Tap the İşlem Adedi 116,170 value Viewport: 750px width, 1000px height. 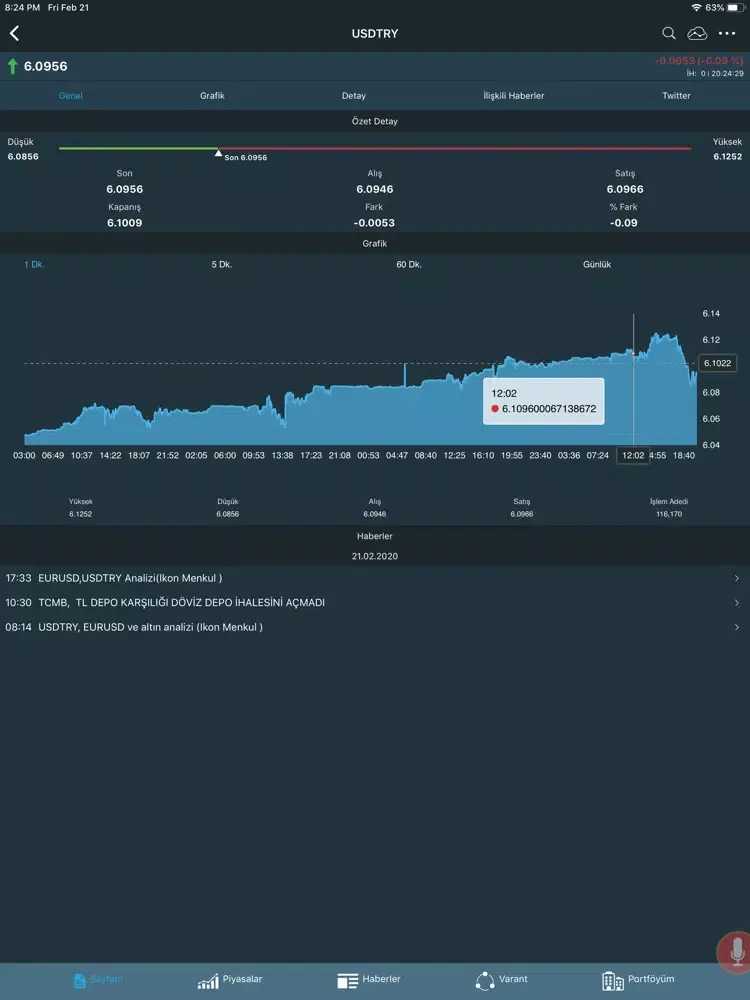pyautogui.click(x=669, y=514)
